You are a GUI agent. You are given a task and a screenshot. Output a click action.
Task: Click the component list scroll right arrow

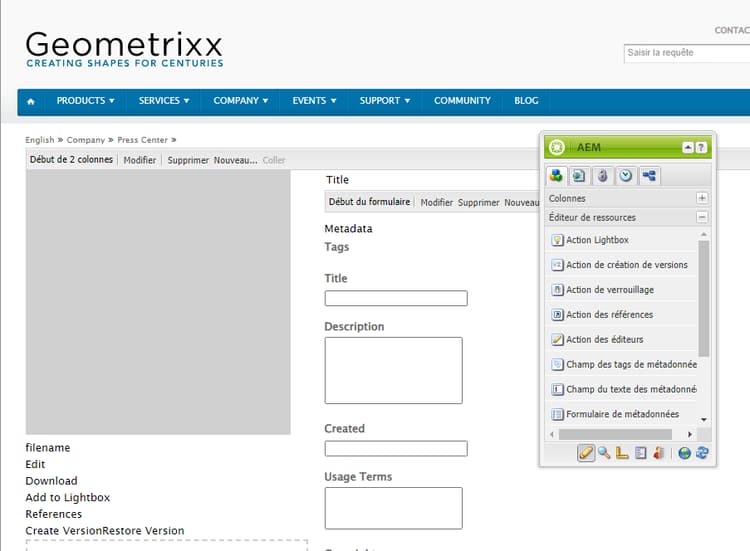(690, 434)
